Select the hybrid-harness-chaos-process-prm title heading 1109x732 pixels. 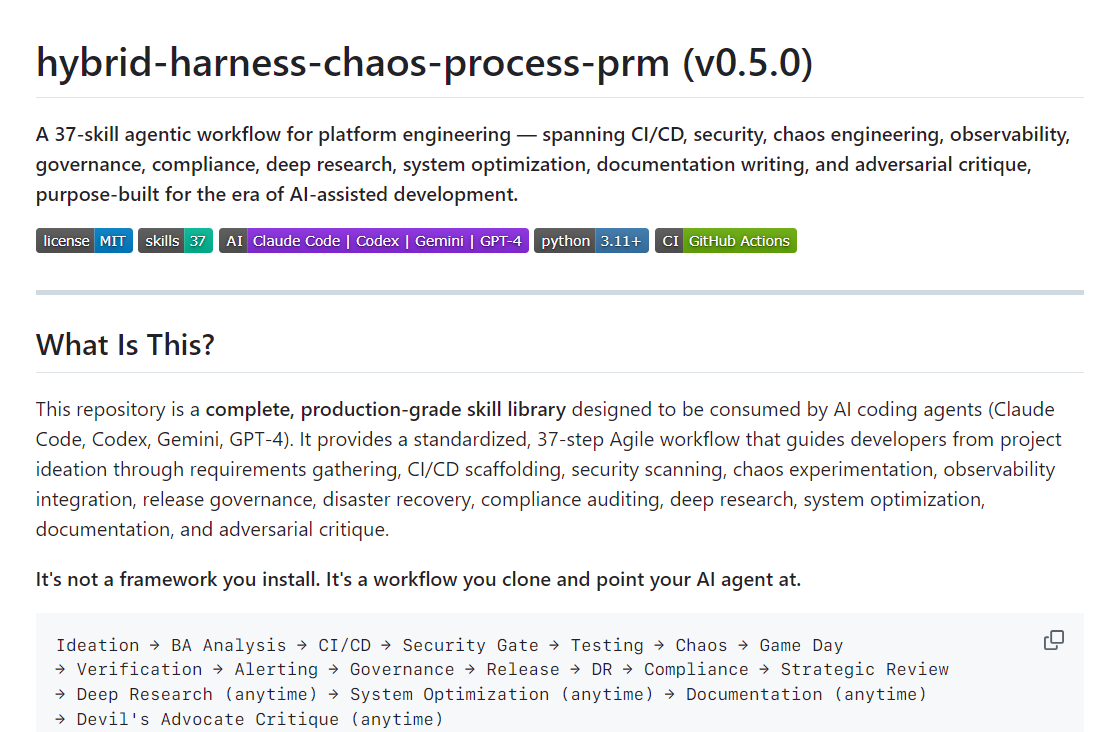[x=424, y=62]
